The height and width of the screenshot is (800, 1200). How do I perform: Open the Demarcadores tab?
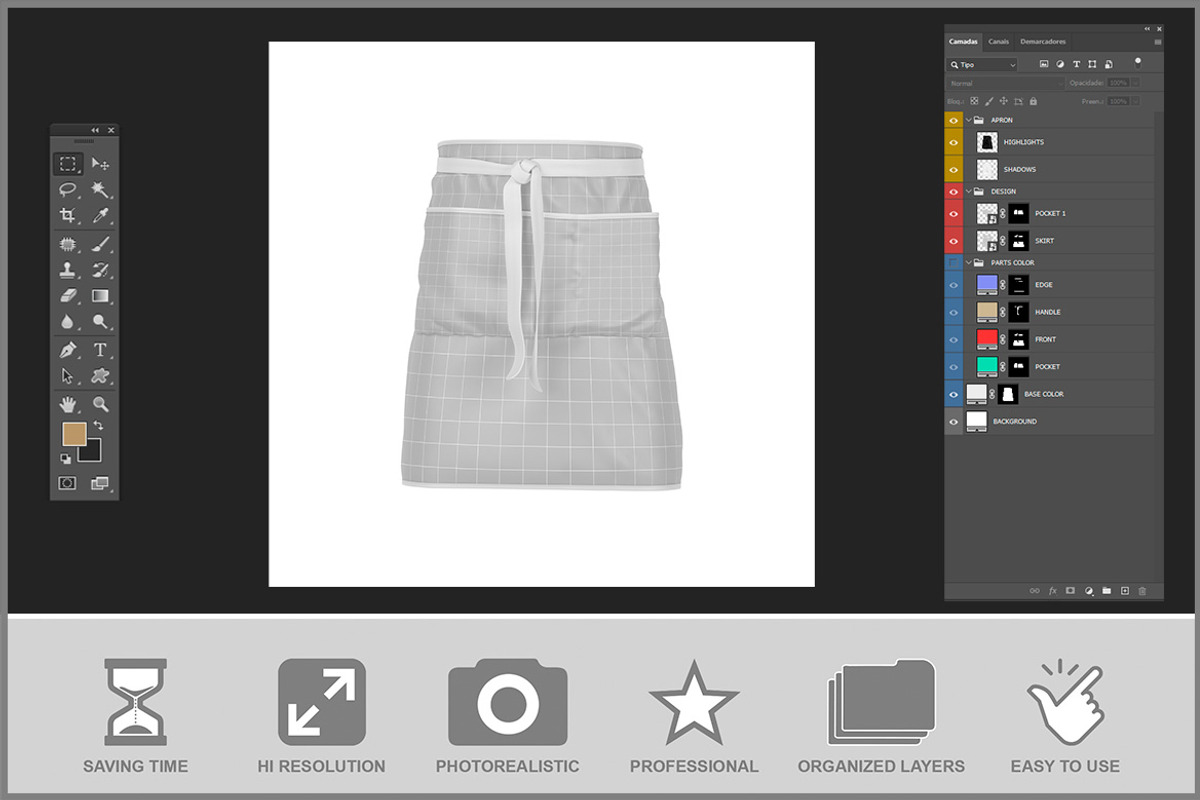tap(1043, 42)
